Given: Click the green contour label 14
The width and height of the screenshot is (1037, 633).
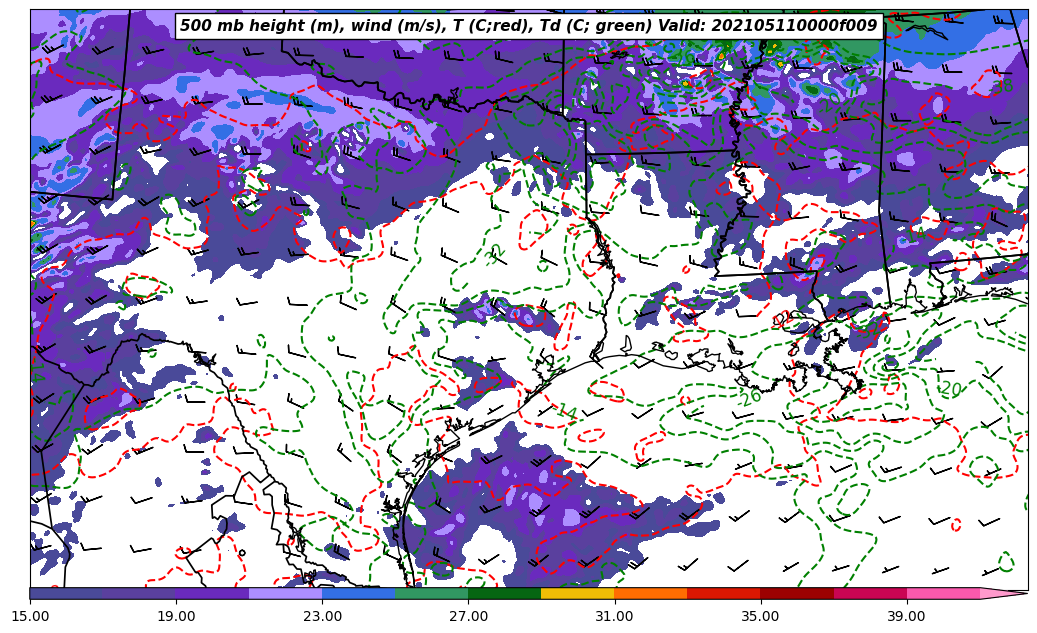Looking at the screenshot, I should (x=566, y=411).
